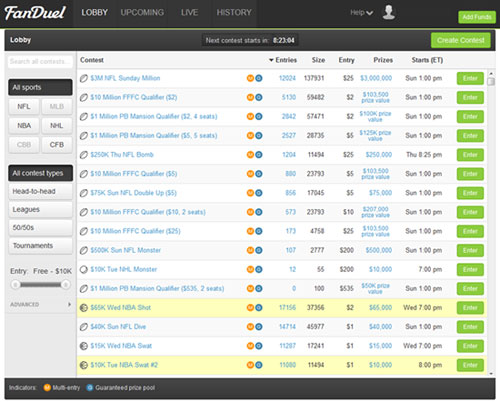This screenshot has width=500, height=402.
Task: Click the FanDuel logo
Action: [35, 13]
